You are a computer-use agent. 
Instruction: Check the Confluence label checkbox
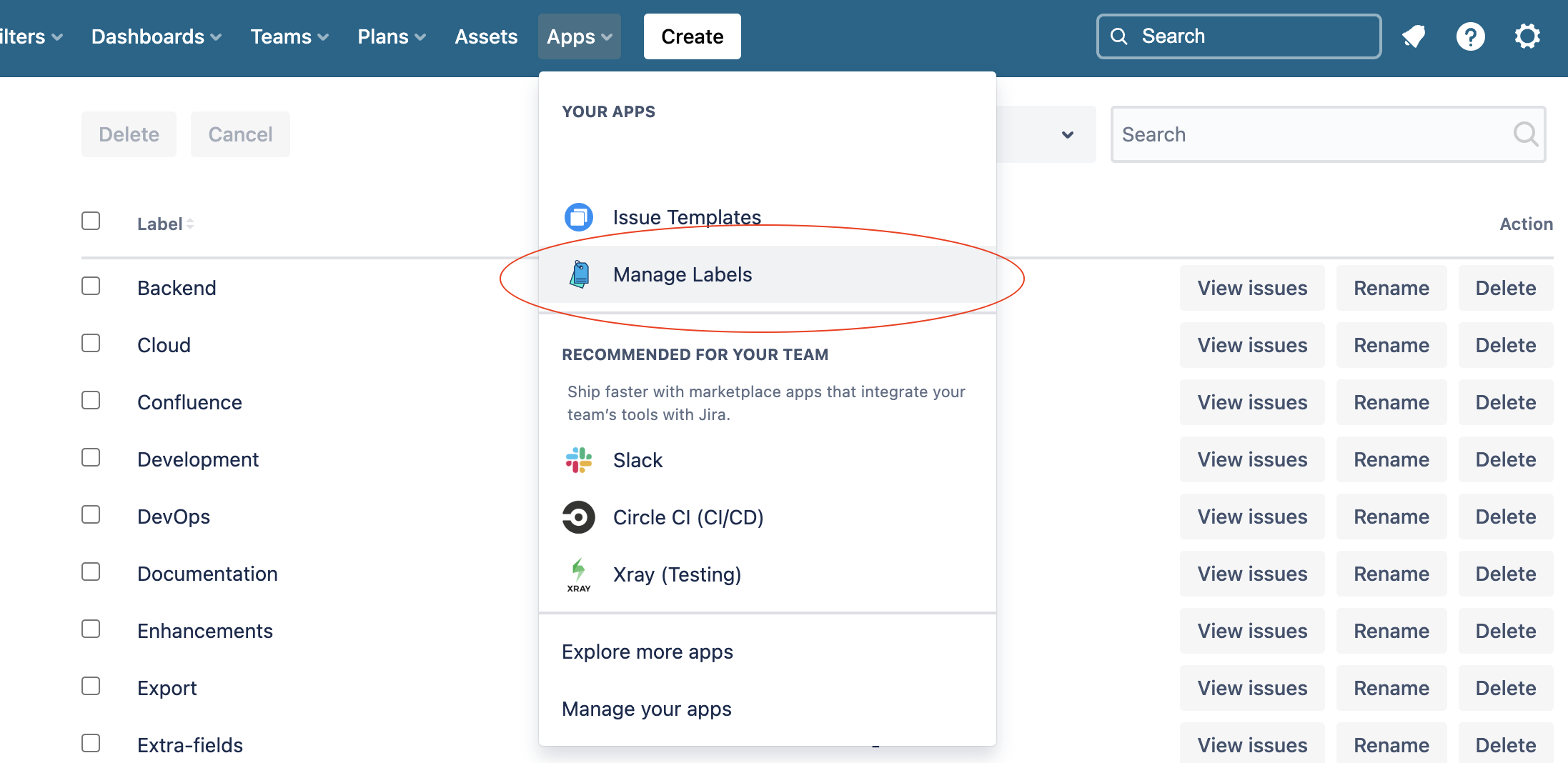pyautogui.click(x=91, y=400)
